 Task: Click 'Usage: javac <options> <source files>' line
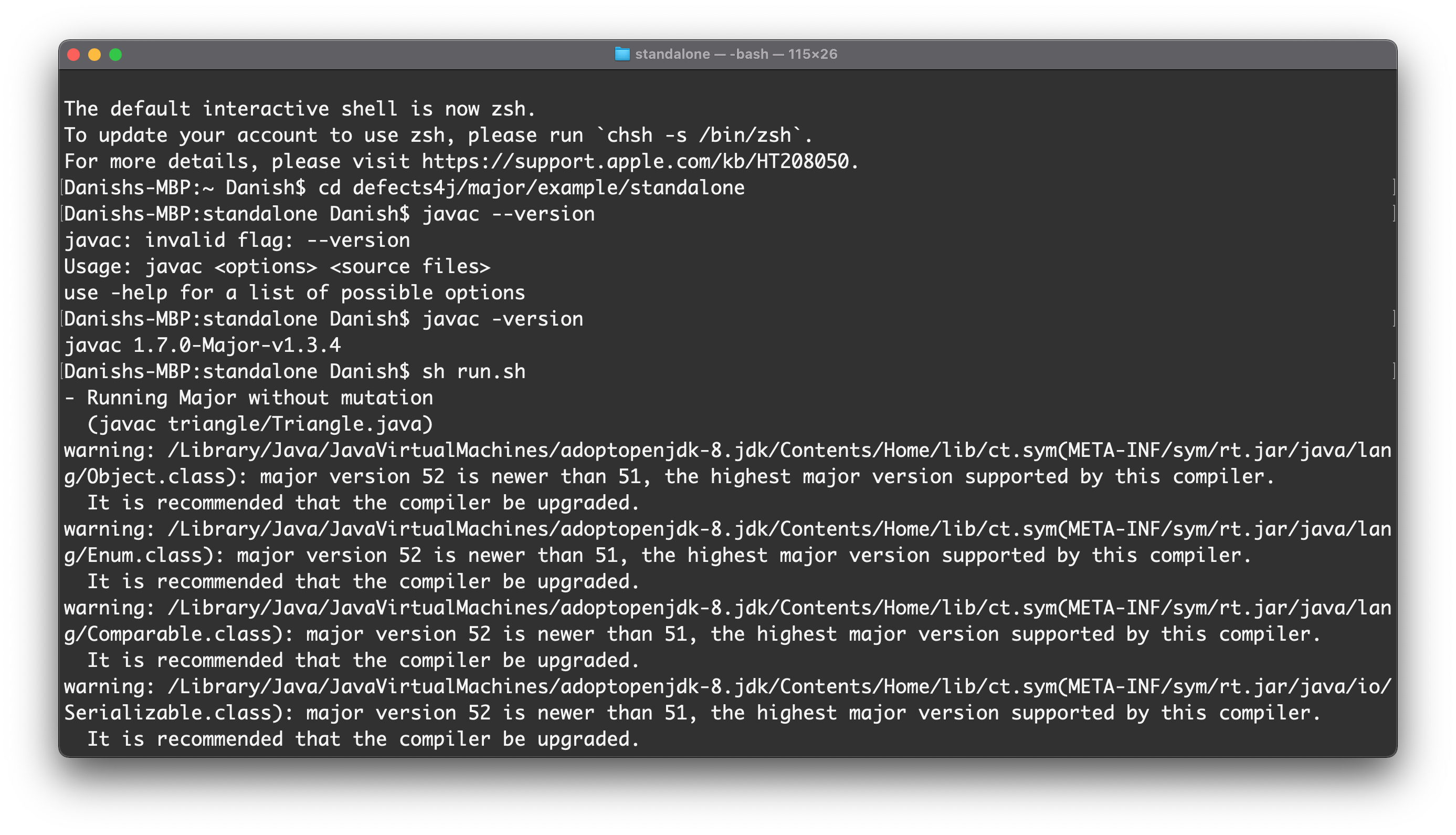click(277, 267)
